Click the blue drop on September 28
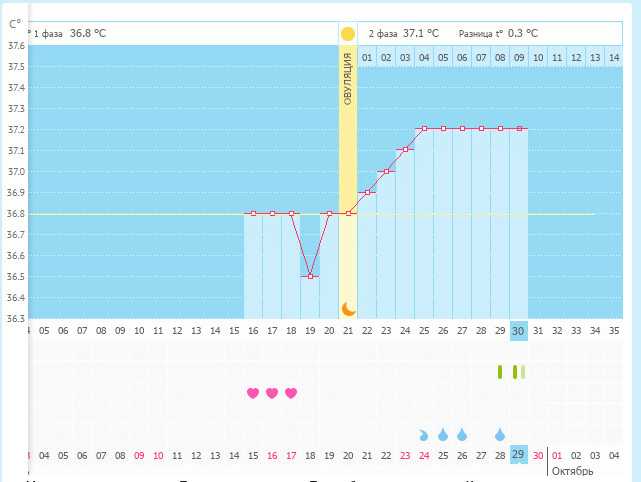 click(x=500, y=434)
